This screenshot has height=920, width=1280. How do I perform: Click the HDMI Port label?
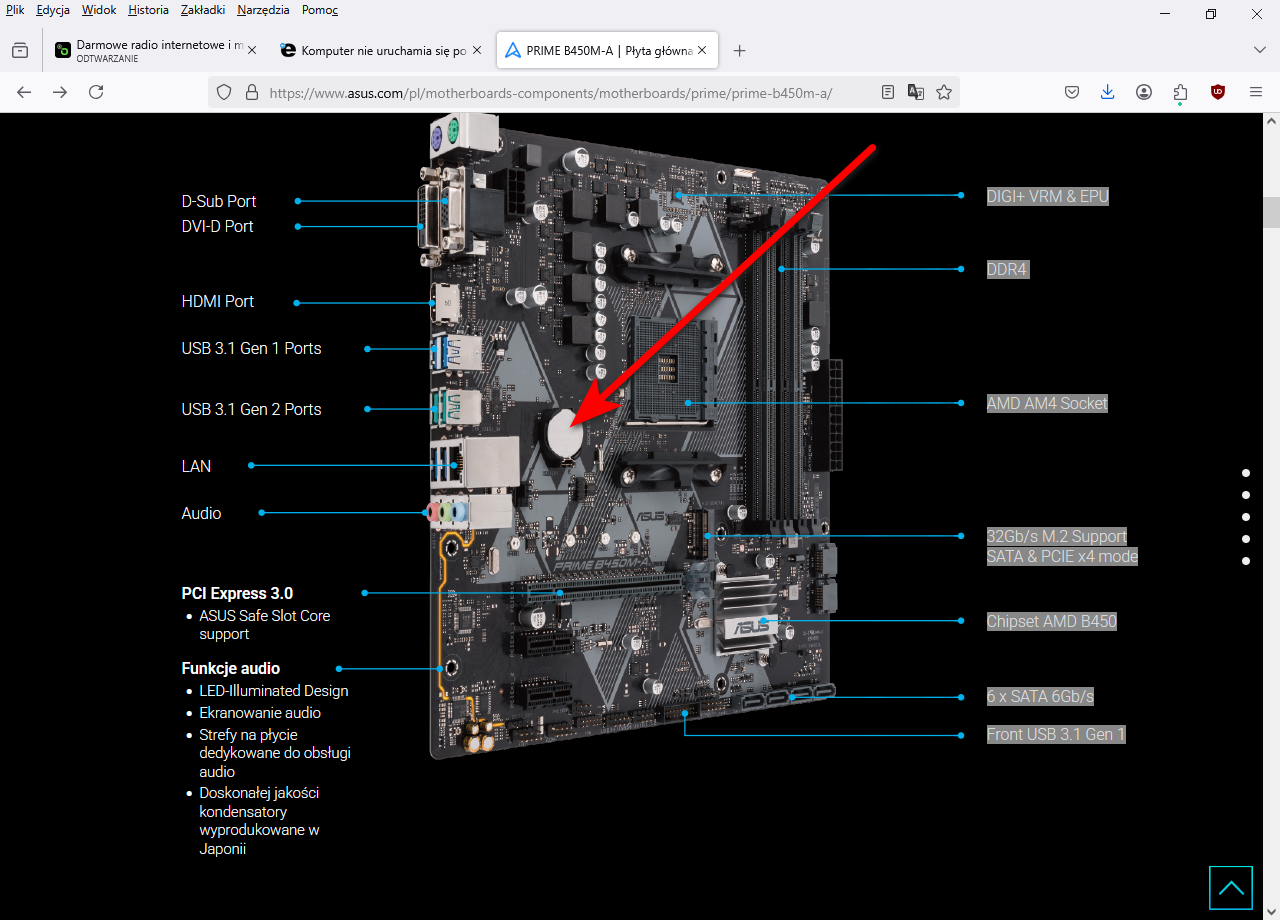click(x=218, y=301)
